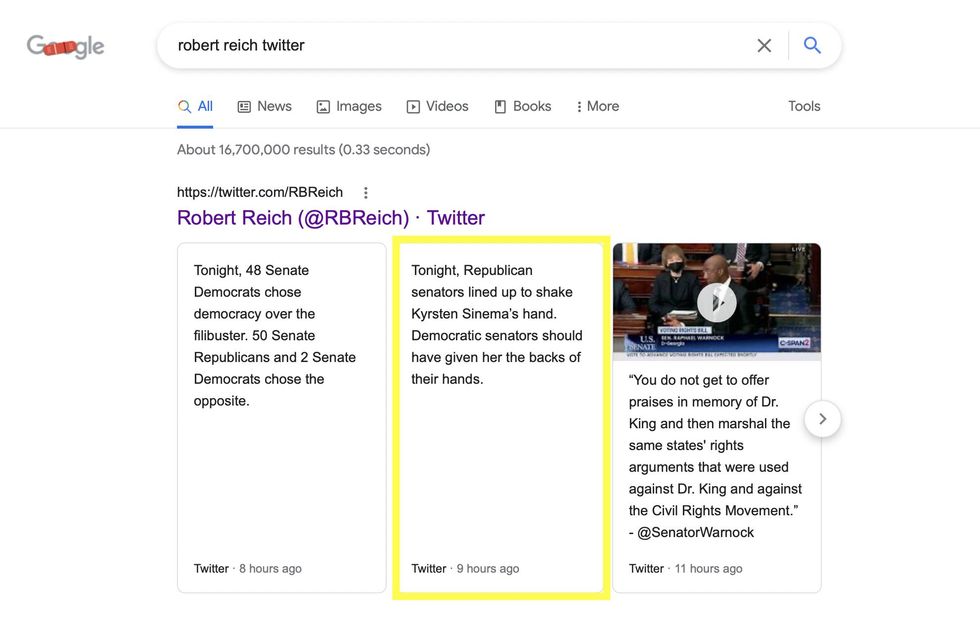This screenshot has width=980, height=636.
Task: Switch to the Images tab
Action: [349, 106]
